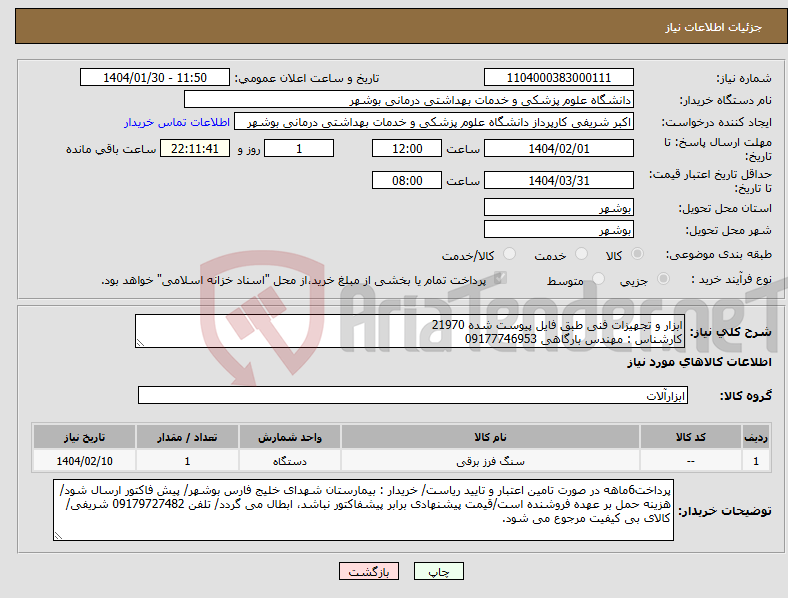Click the general description text area
788x598 pixels.
point(410,331)
